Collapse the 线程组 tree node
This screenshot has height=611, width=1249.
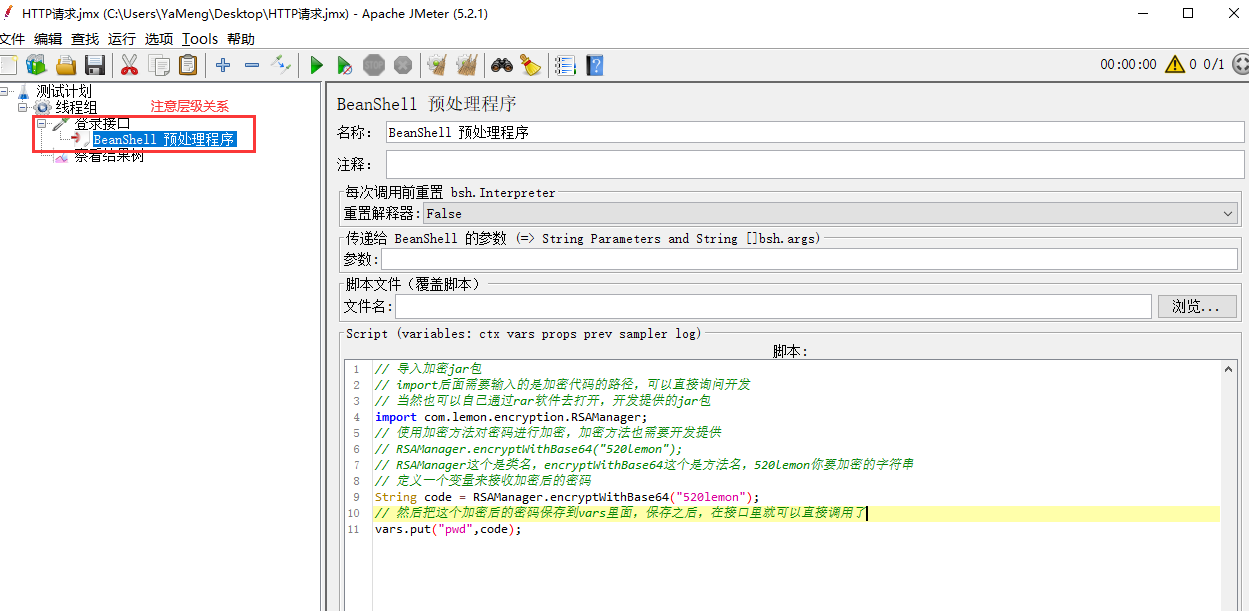(24, 107)
